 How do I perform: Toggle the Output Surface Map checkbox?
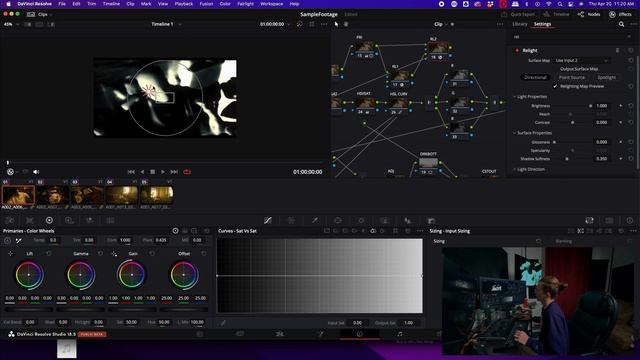coord(555,69)
